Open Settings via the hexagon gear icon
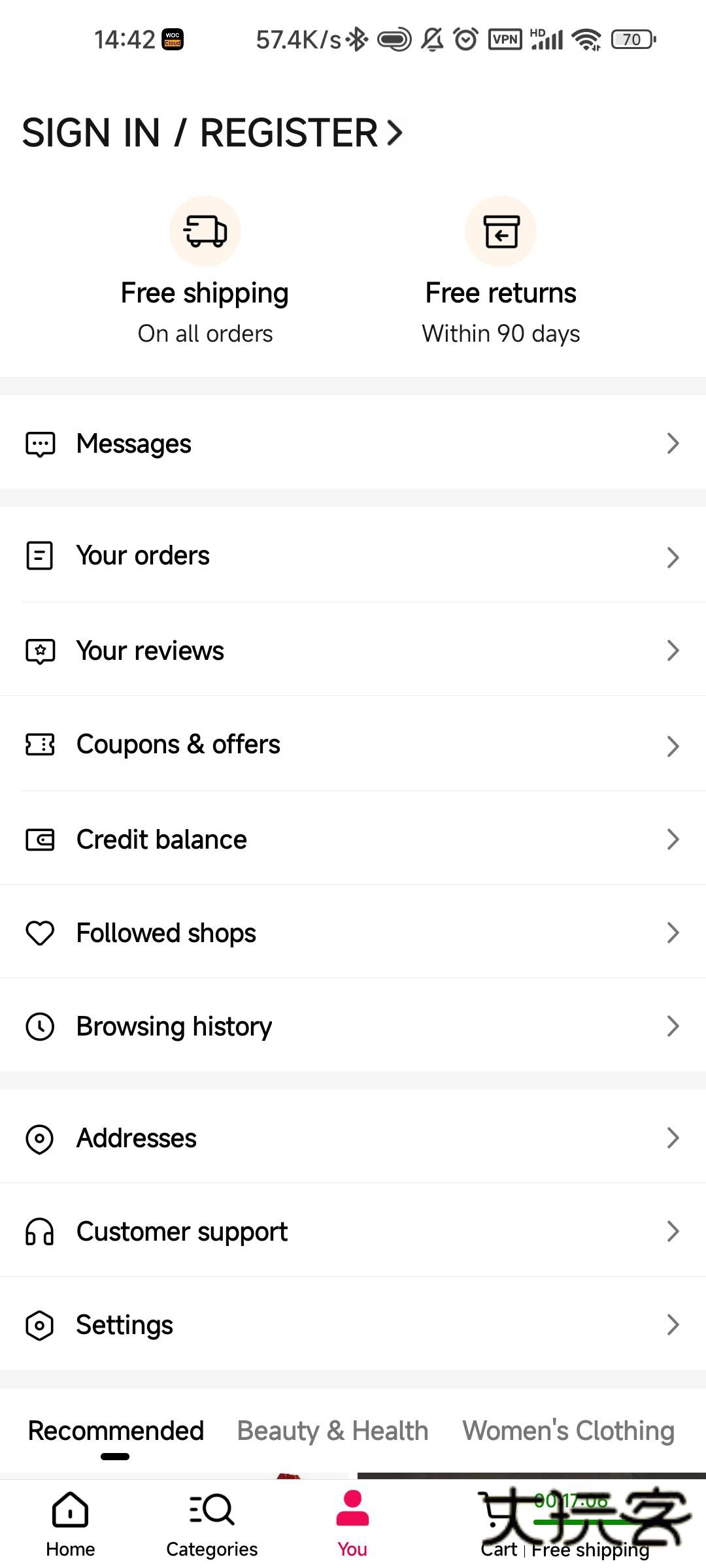 click(x=40, y=1326)
